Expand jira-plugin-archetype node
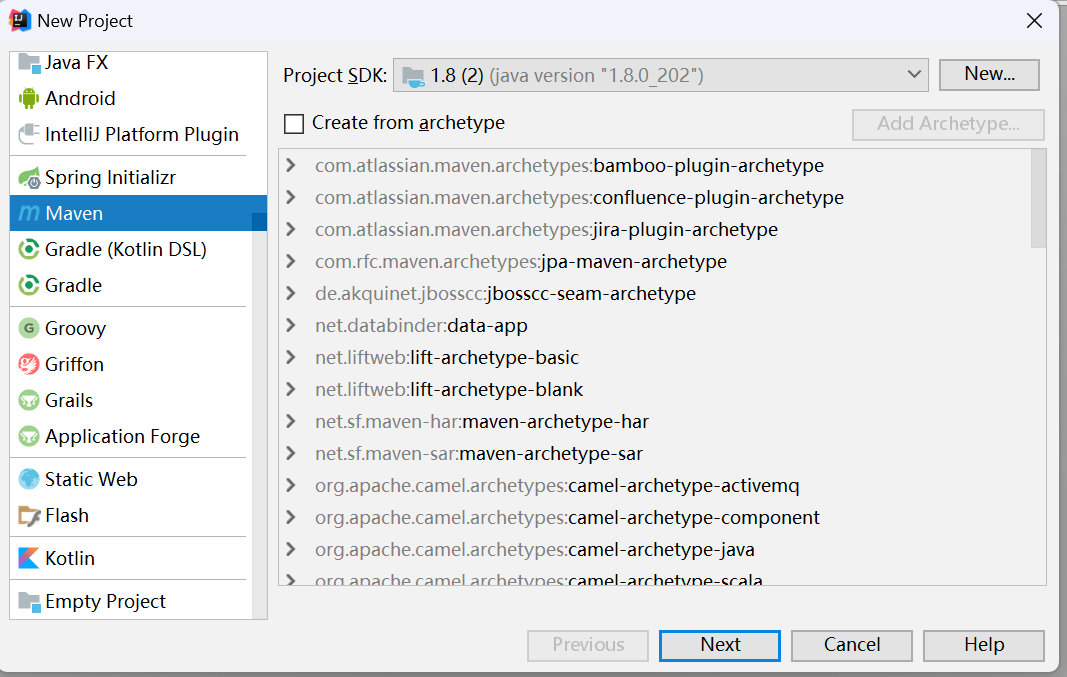The image size is (1067, 677). (x=291, y=229)
